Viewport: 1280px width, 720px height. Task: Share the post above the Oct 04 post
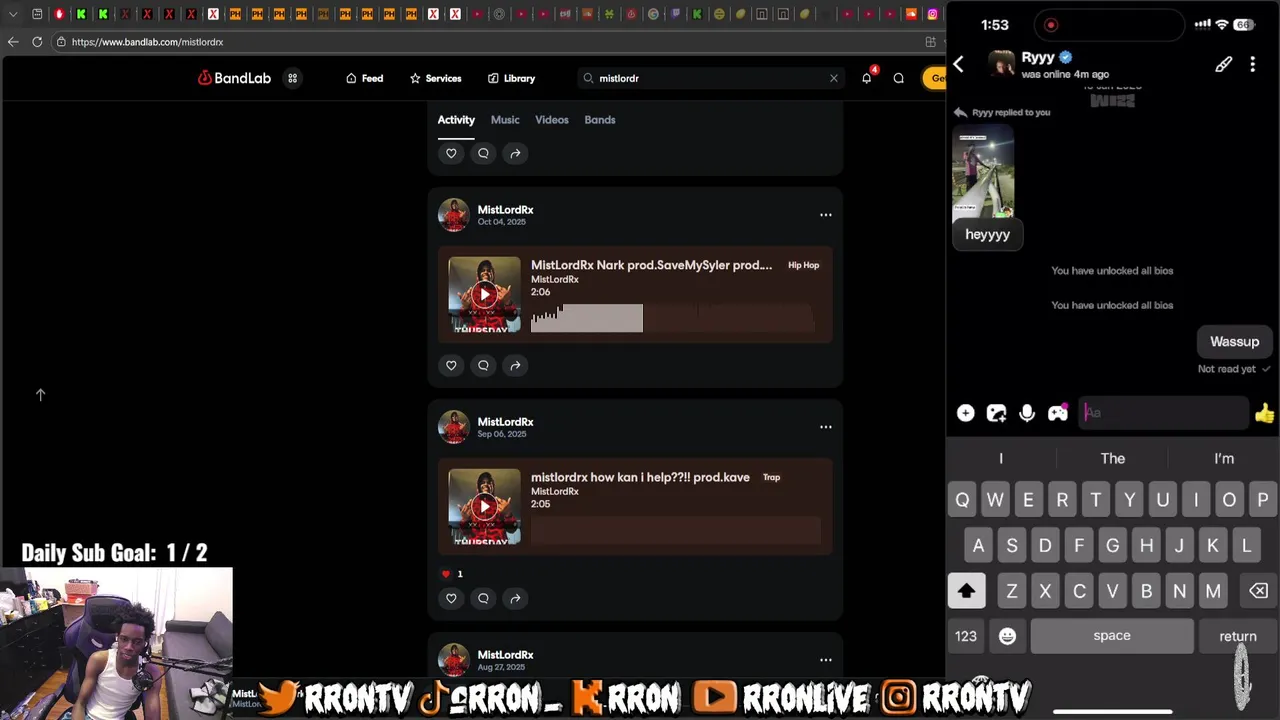click(515, 153)
